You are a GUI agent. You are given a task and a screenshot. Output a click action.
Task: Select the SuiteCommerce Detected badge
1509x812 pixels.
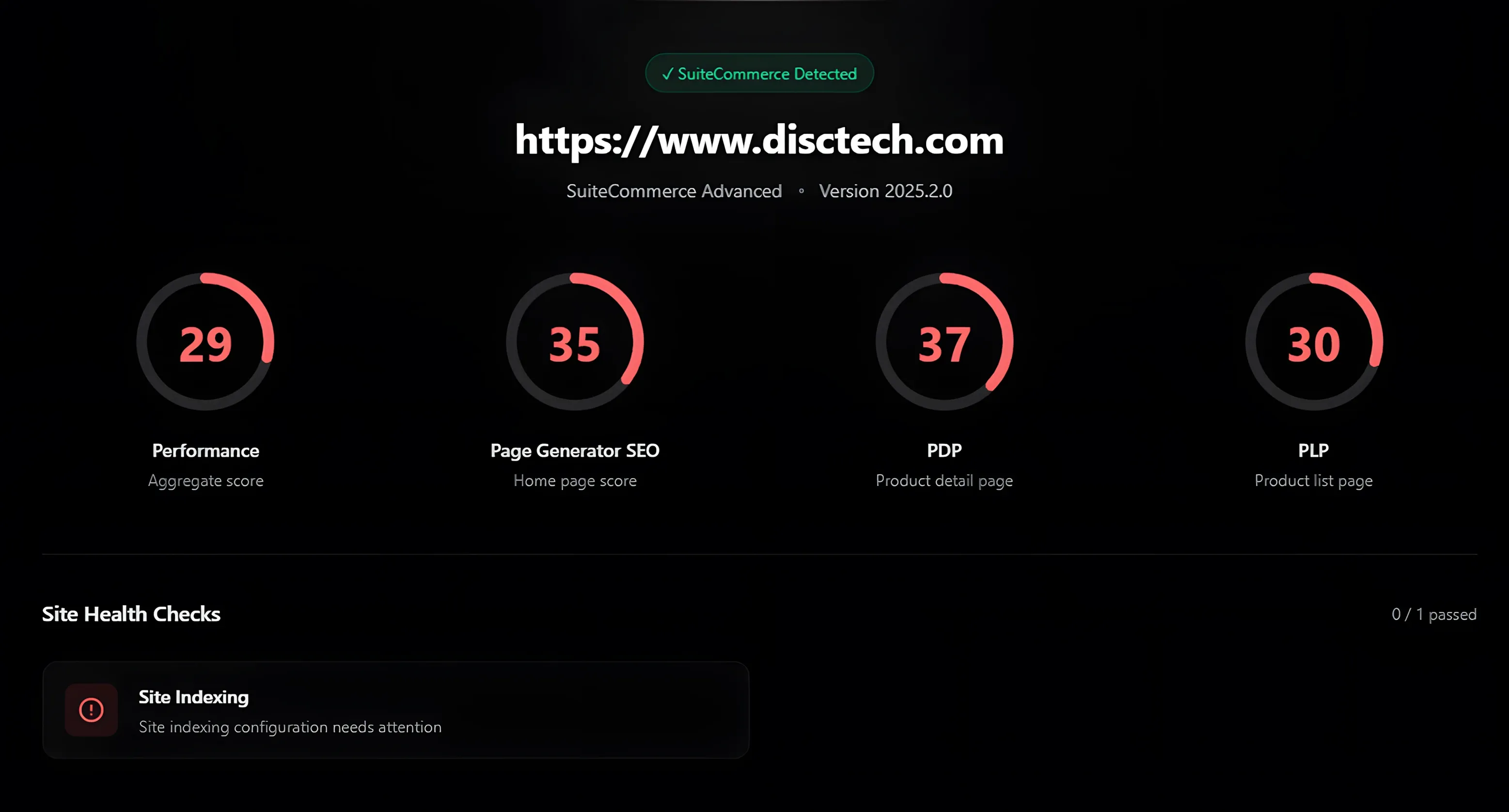point(759,73)
